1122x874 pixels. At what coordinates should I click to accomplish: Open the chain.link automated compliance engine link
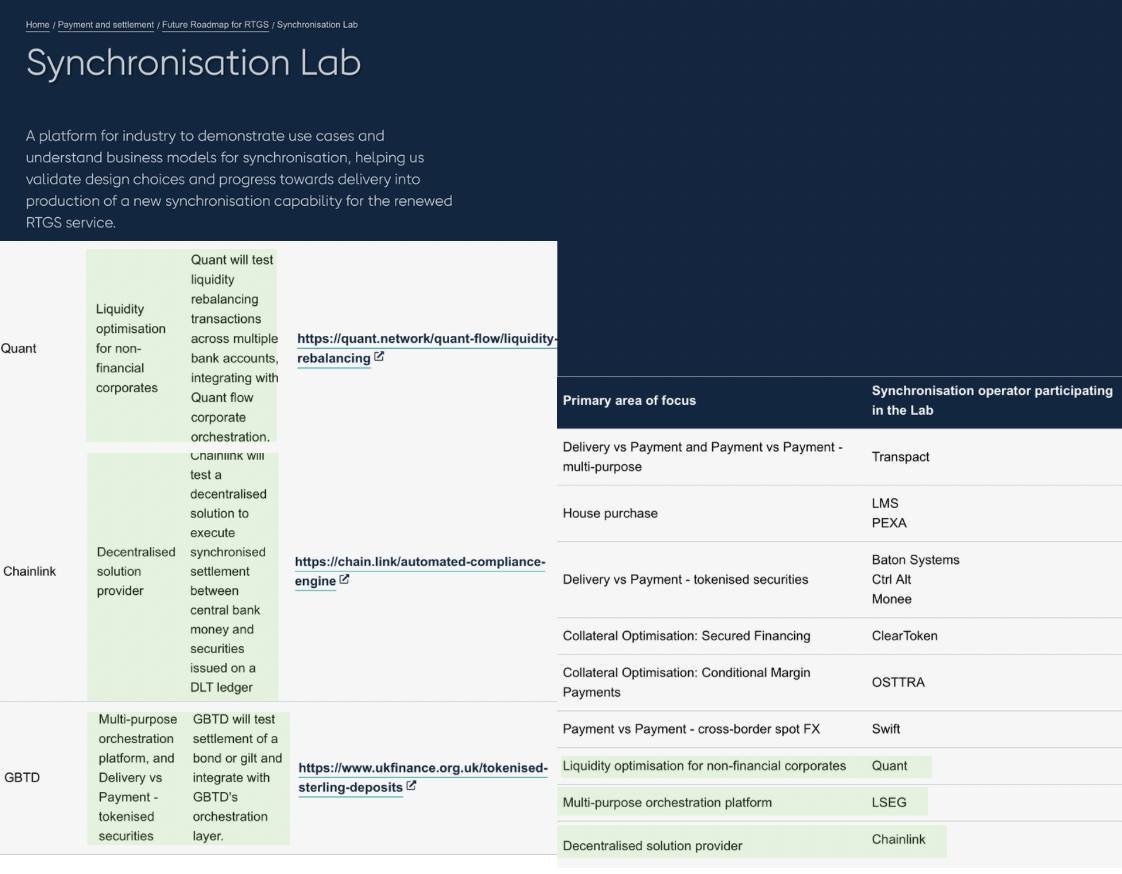pos(420,570)
